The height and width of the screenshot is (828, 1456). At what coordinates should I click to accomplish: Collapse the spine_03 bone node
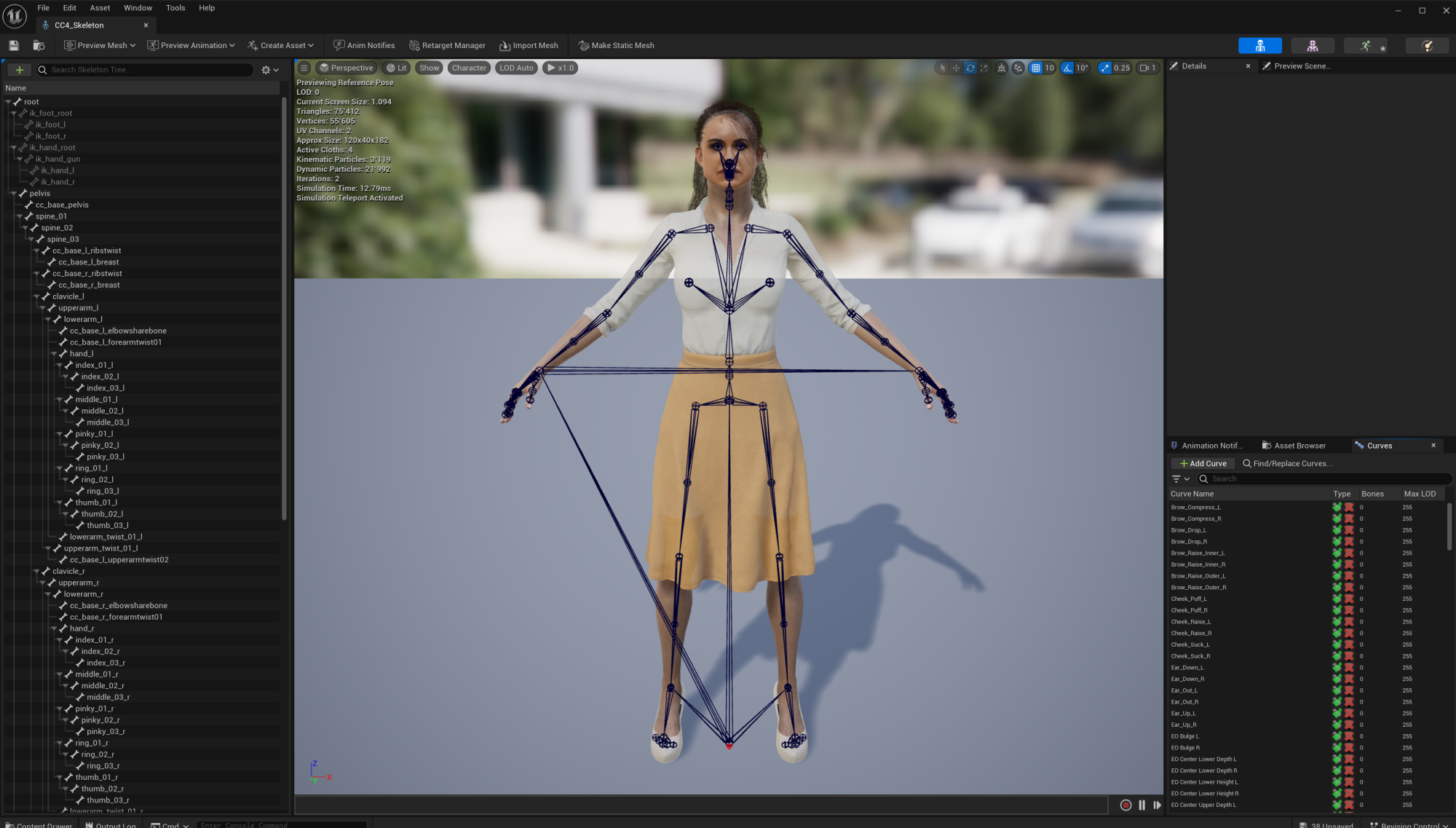point(31,240)
